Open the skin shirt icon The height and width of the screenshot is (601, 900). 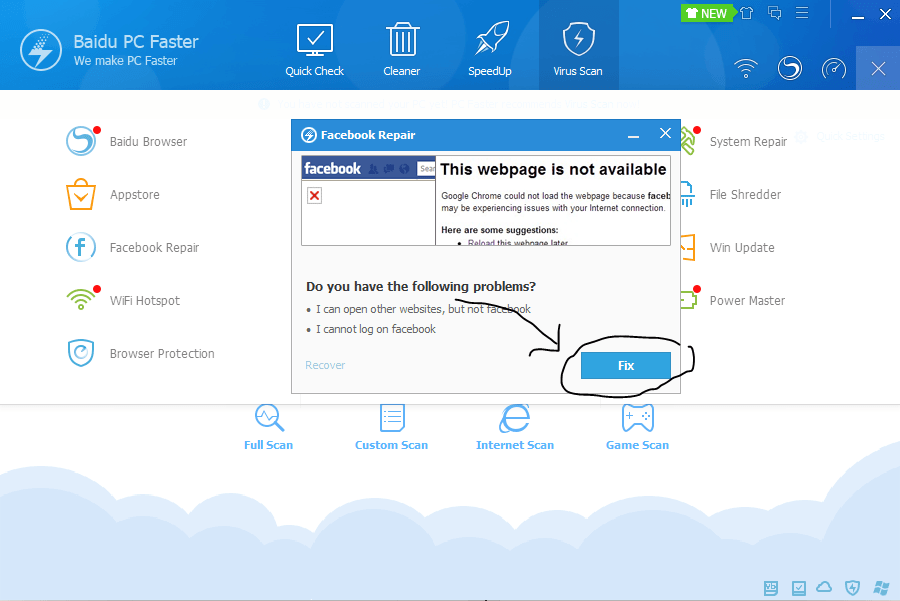pos(746,13)
